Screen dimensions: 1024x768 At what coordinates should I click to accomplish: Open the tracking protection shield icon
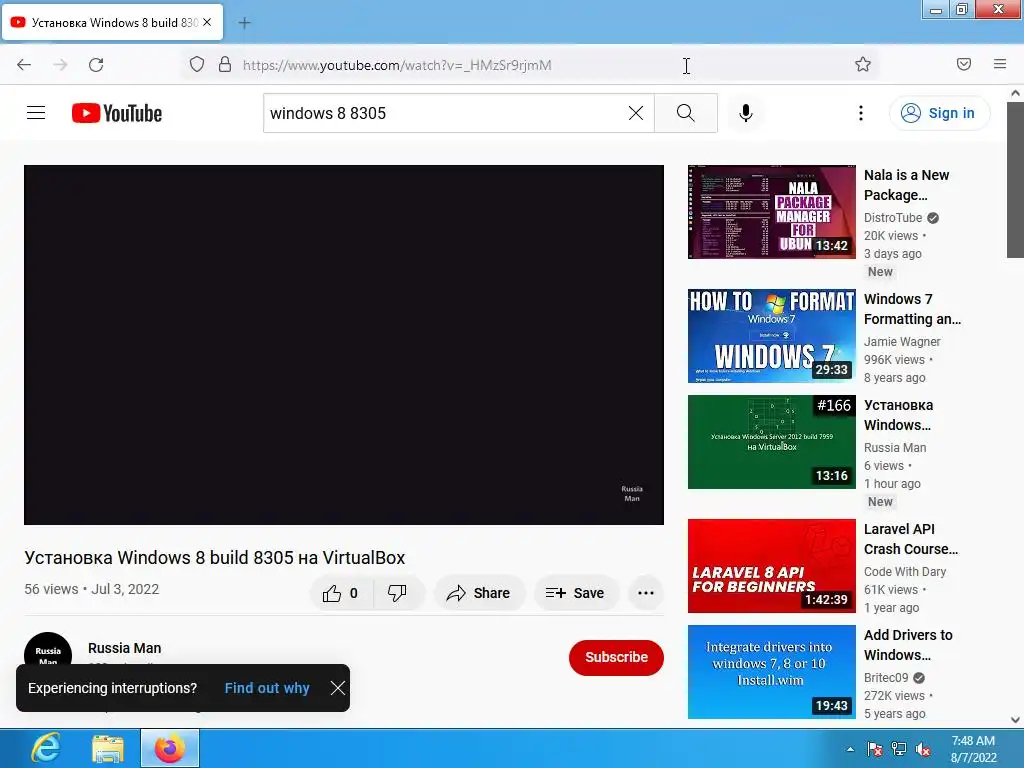click(x=197, y=65)
